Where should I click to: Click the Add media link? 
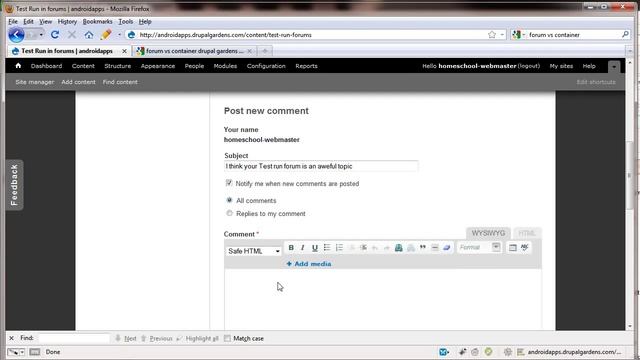[309, 264]
